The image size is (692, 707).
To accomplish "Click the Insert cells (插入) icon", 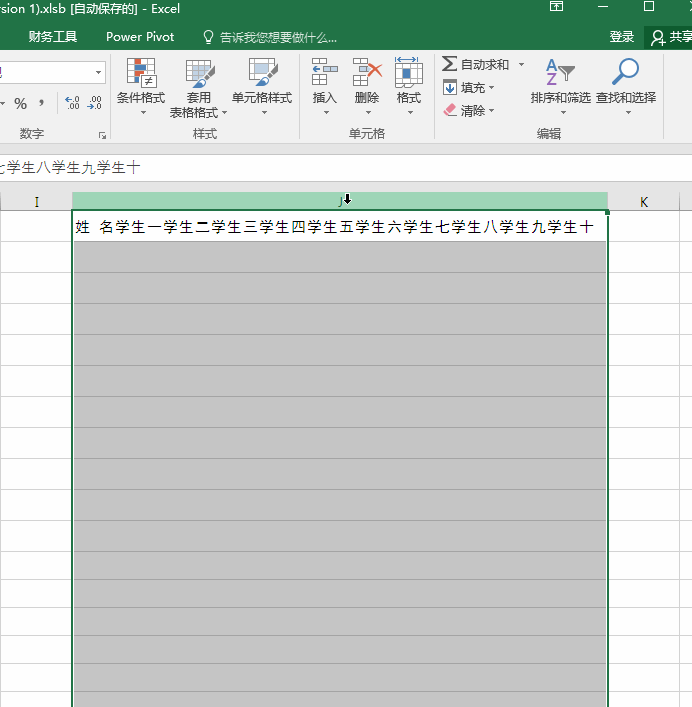I will click(x=325, y=72).
